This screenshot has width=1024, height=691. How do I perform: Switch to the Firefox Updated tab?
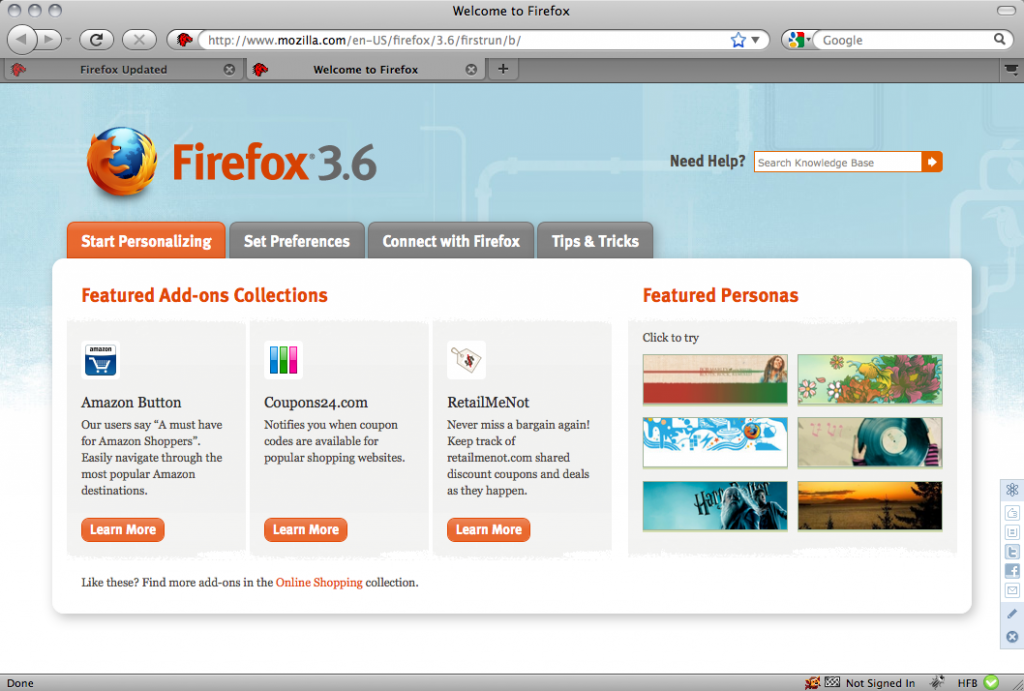123,69
